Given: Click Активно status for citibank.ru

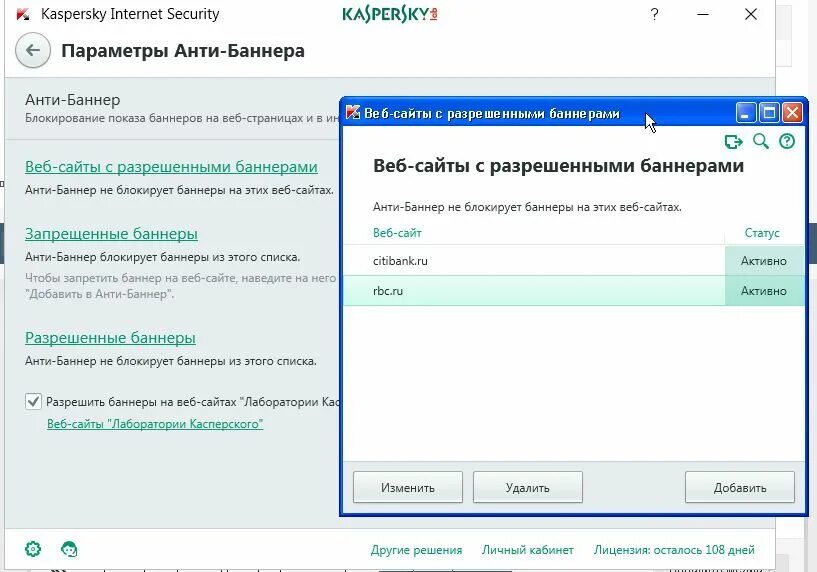Looking at the screenshot, I should pyautogui.click(x=764, y=261).
